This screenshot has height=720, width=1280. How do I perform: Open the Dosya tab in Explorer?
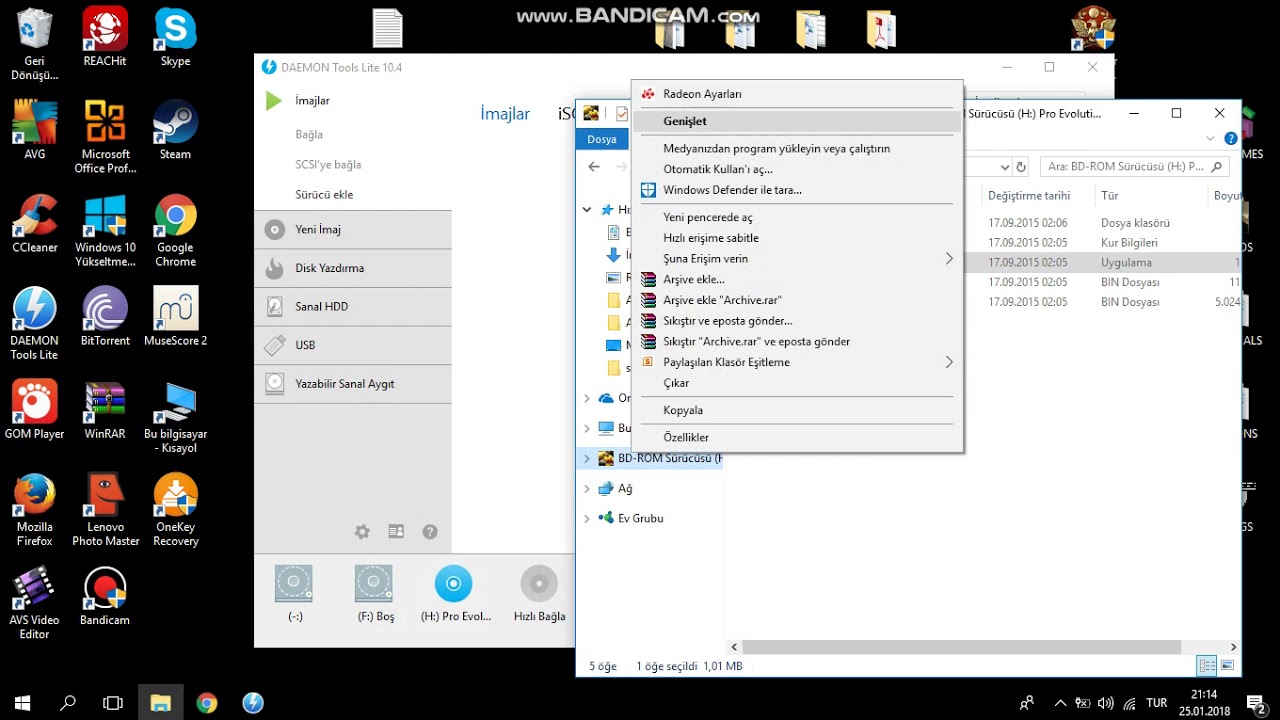point(602,139)
